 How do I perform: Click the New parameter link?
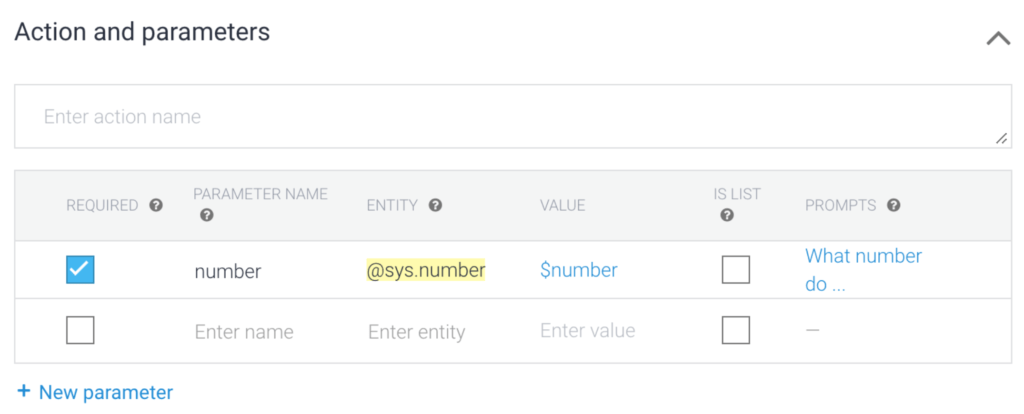click(105, 392)
